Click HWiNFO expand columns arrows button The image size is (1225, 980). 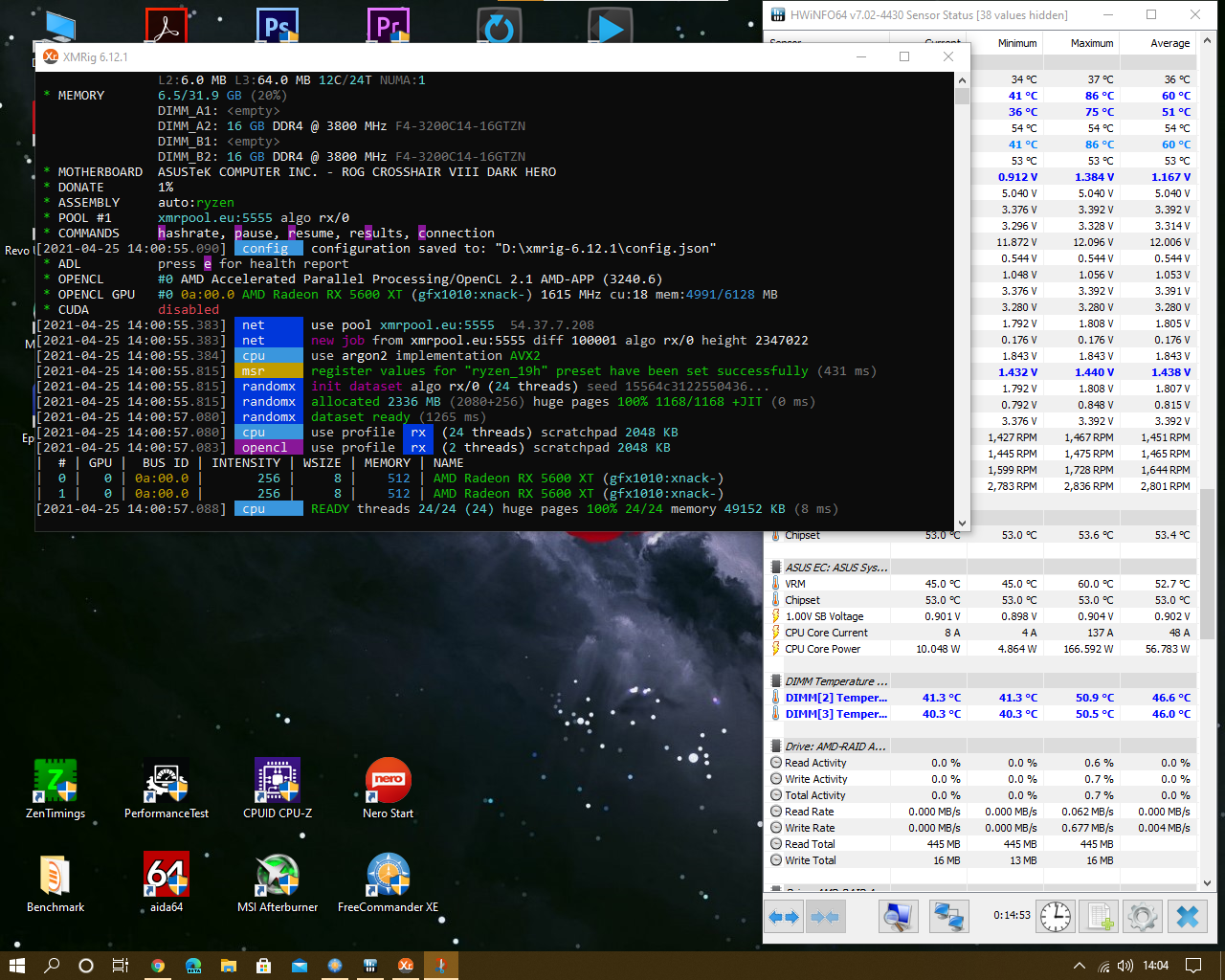pos(784,917)
